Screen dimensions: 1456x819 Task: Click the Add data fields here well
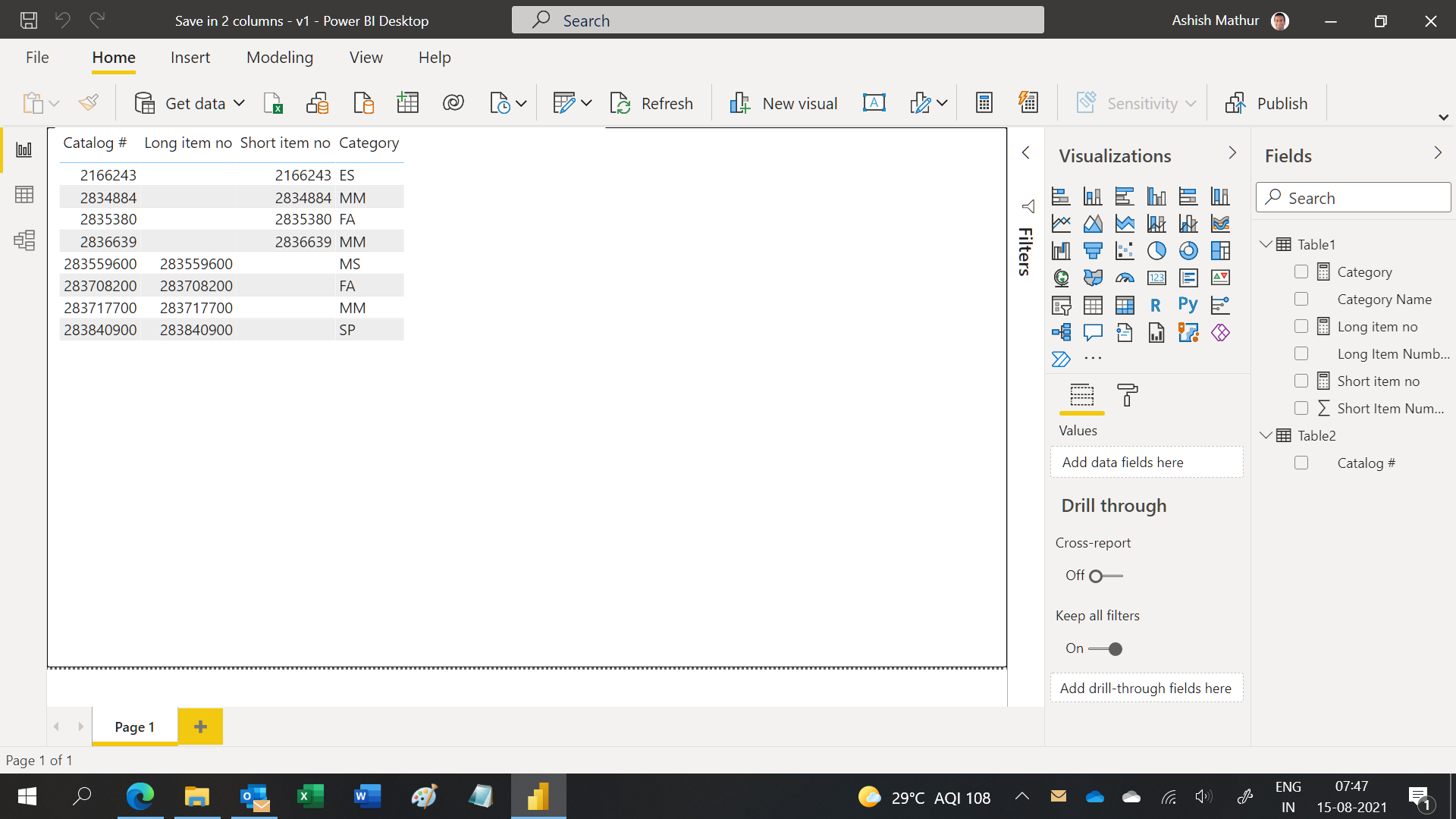pyautogui.click(x=1147, y=463)
